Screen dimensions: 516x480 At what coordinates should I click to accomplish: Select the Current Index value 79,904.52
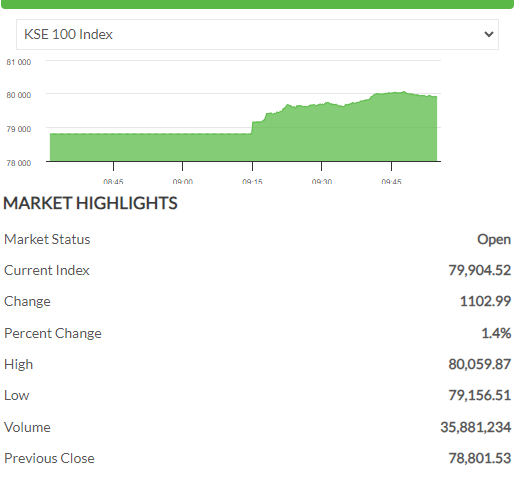pos(479,270)
